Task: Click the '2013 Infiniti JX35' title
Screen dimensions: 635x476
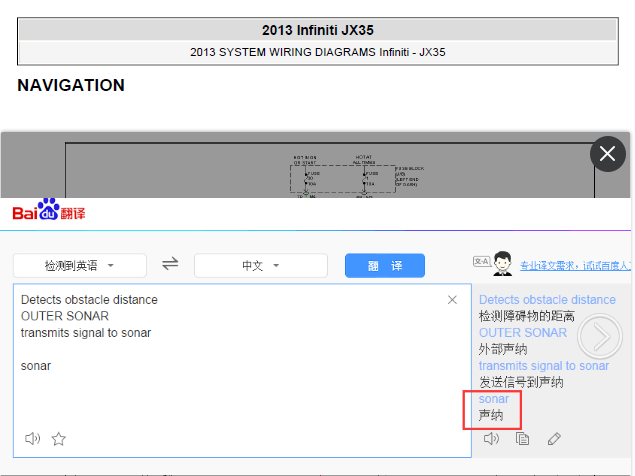Action: [318, 30]
